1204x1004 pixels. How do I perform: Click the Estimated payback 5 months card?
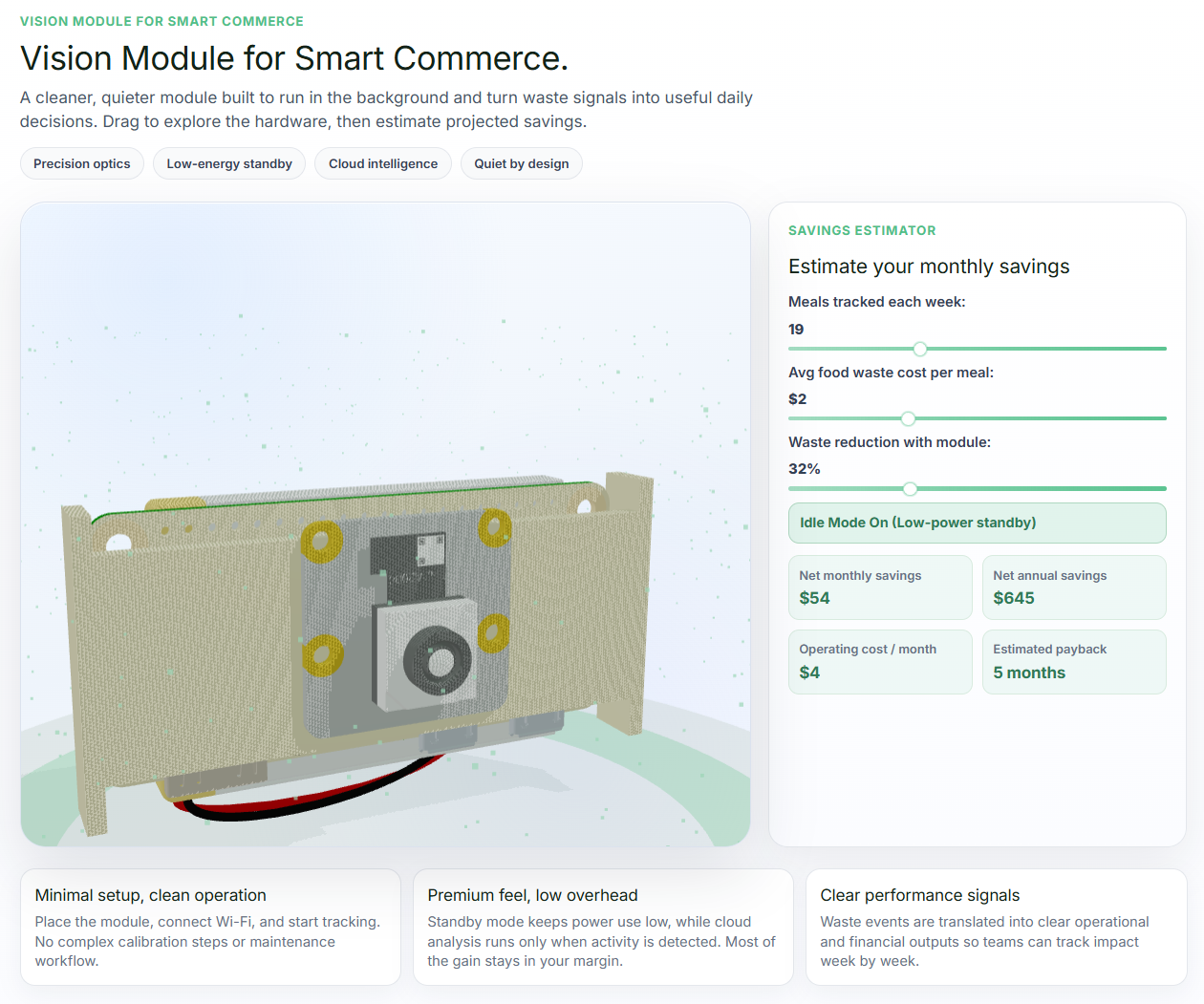point(1074,661)
